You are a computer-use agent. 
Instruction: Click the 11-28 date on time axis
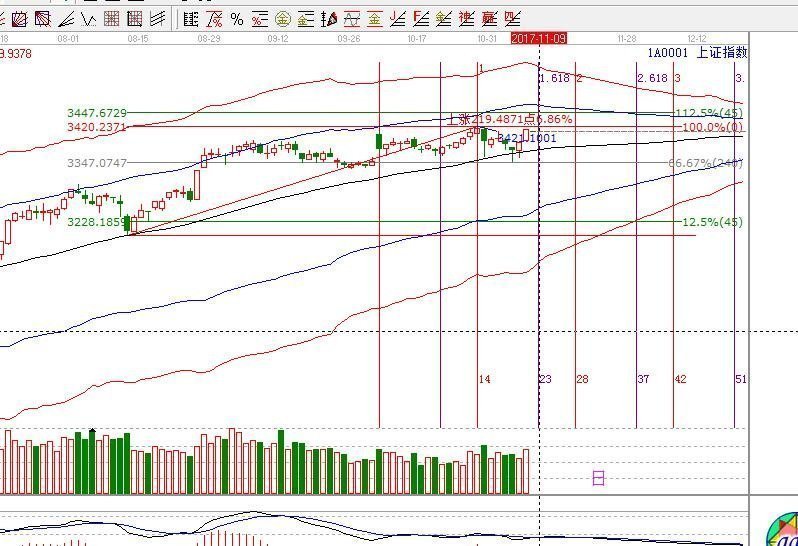(x=626, y=39)
